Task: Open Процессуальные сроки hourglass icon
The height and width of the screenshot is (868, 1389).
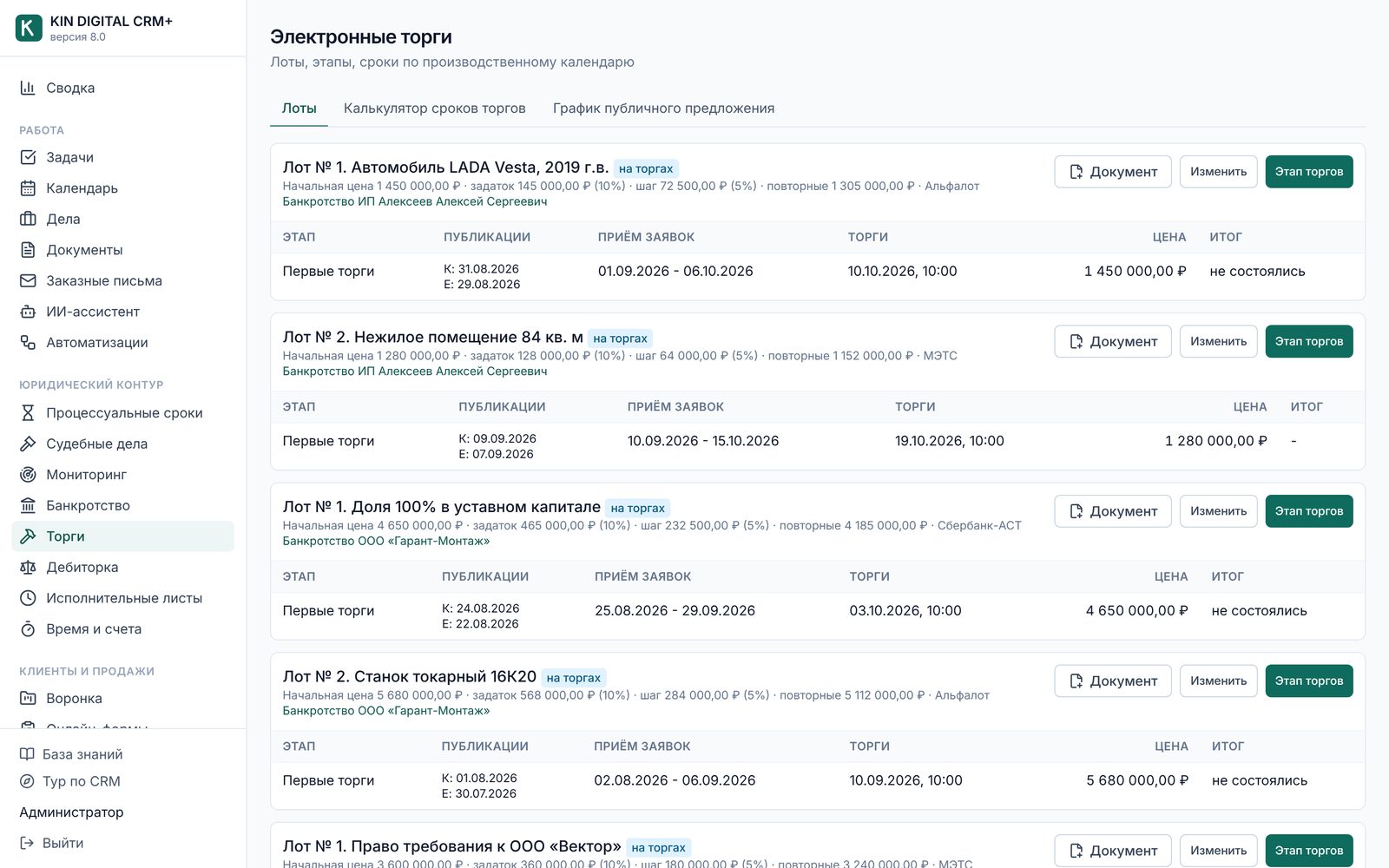Action: [x=28, y=413]
